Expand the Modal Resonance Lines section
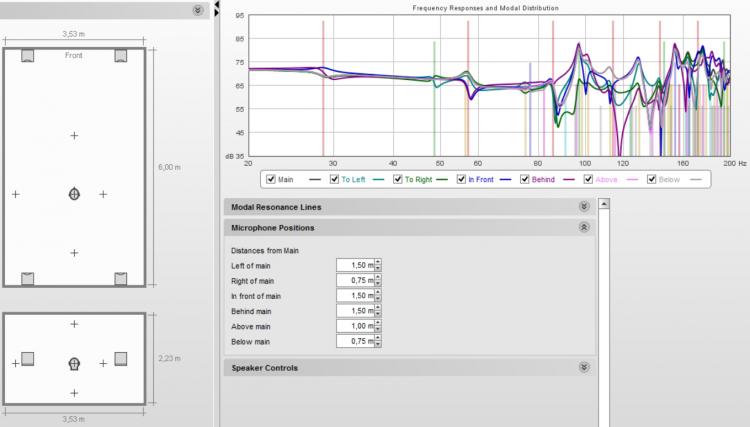750x427 pixels. pos(584,207)
